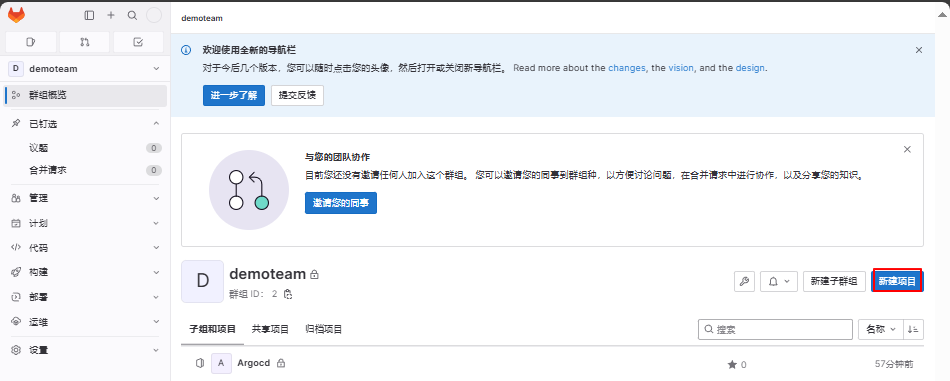
Task: Select 群组概览 in sidebar
Action: click(x=85, y=96)
